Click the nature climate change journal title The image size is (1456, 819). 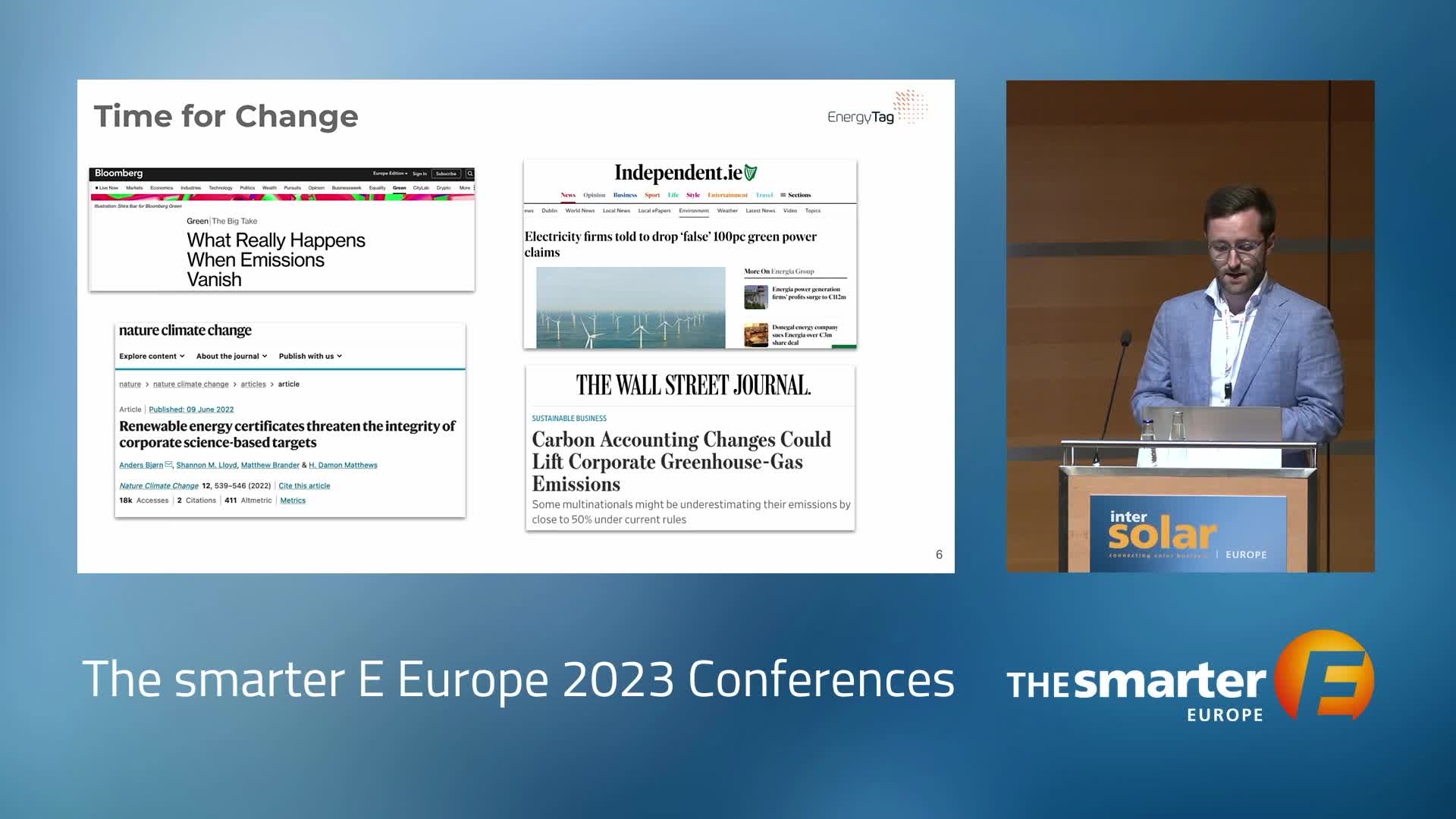point(185,331)
